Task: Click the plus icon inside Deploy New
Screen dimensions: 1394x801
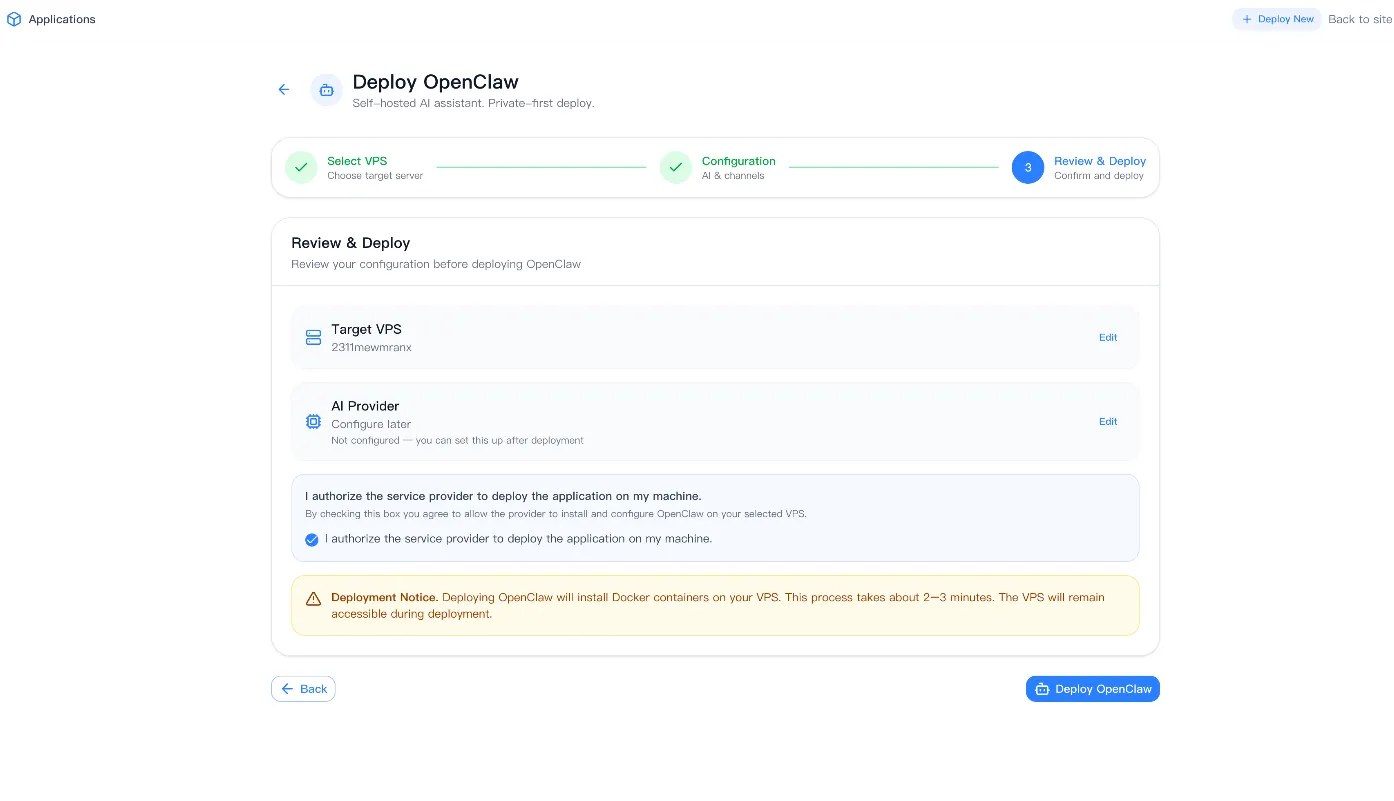Action: coord(1246,18)
